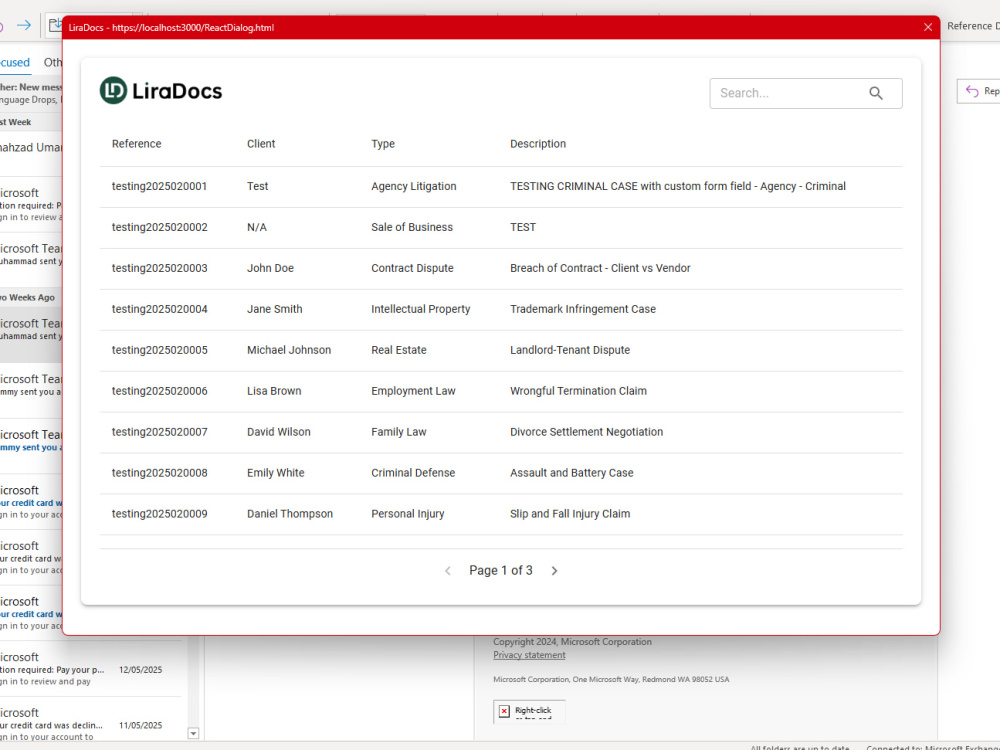Select reference testing2025020003
The height and width of the screenshot is (750, 1000).
pos(159,268)
